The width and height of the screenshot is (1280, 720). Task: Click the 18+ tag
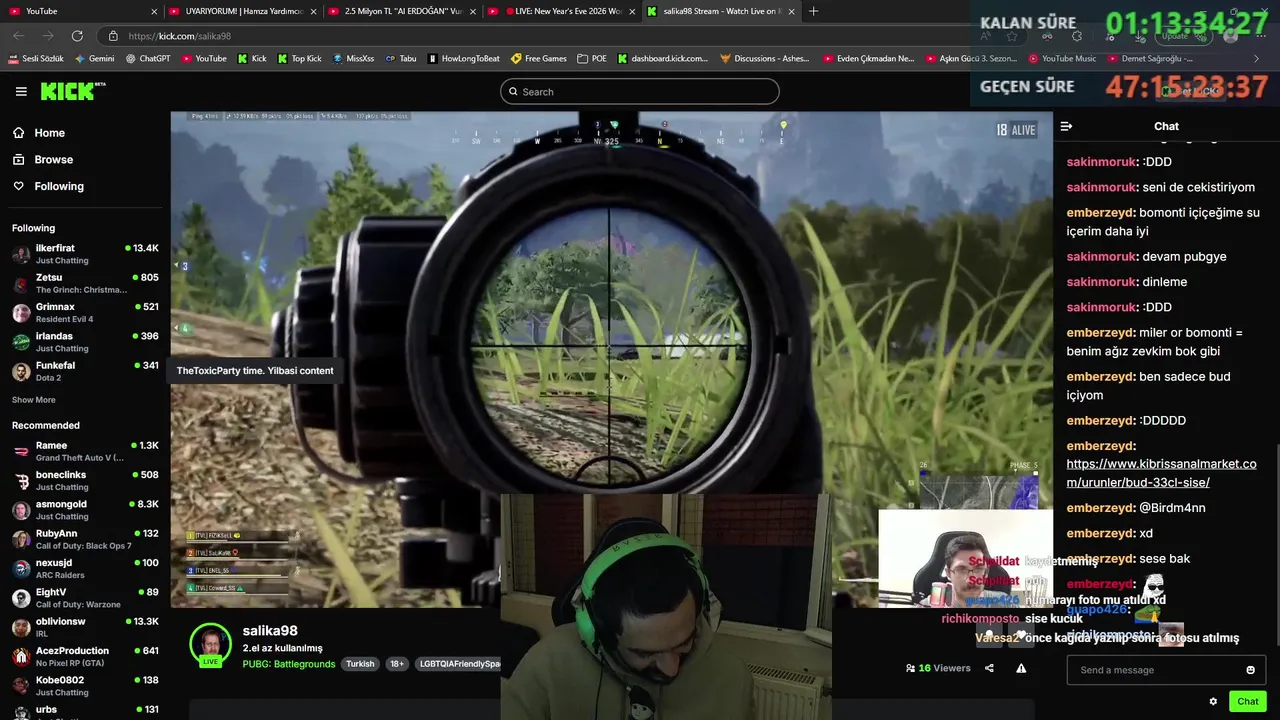tap(397, 664)
